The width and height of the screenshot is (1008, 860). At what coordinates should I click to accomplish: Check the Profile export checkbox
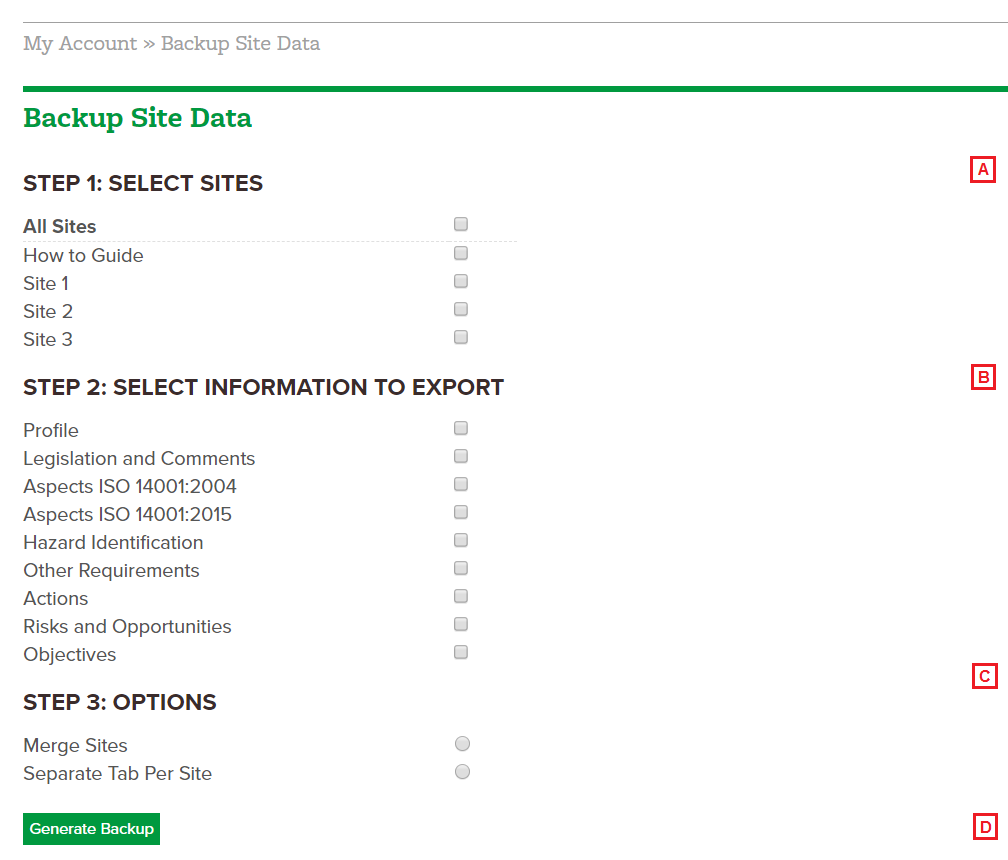click(x=461, y=428)
